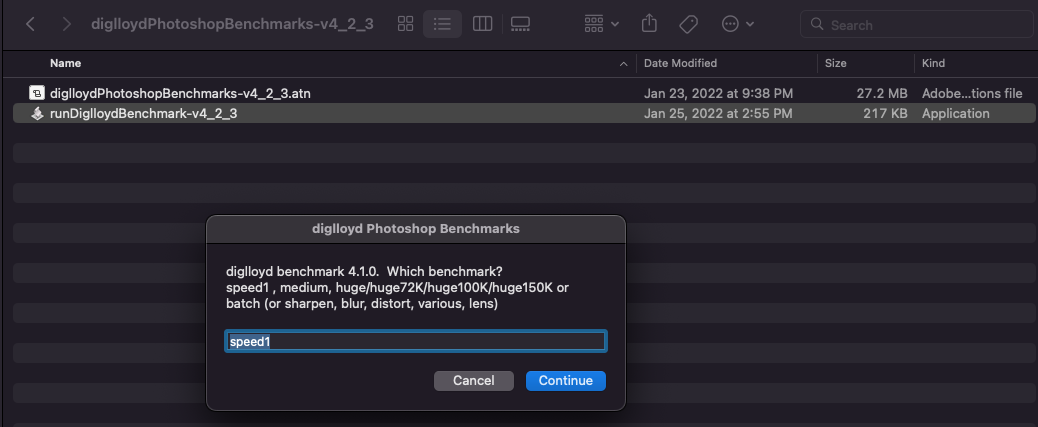Image resolution: width=1038 pixels, height=427 pixels.
Task: Open the Edit Tags toolbar icon
Action: tap(688, 24)
